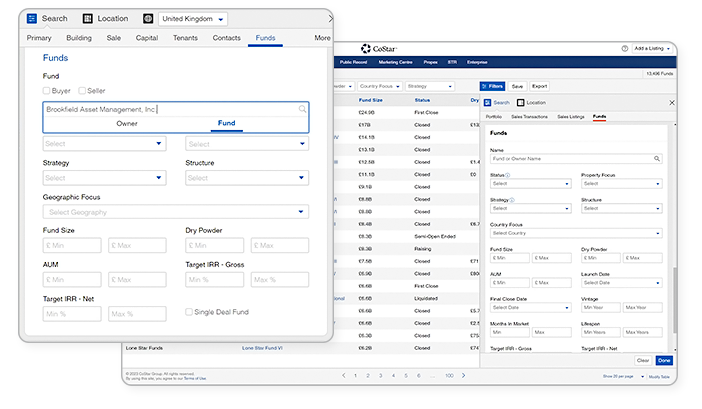Click the Search filter icon in front panel
Viewport: 702px width, 409px height.
pyautogui.click(x=32, y=18)
